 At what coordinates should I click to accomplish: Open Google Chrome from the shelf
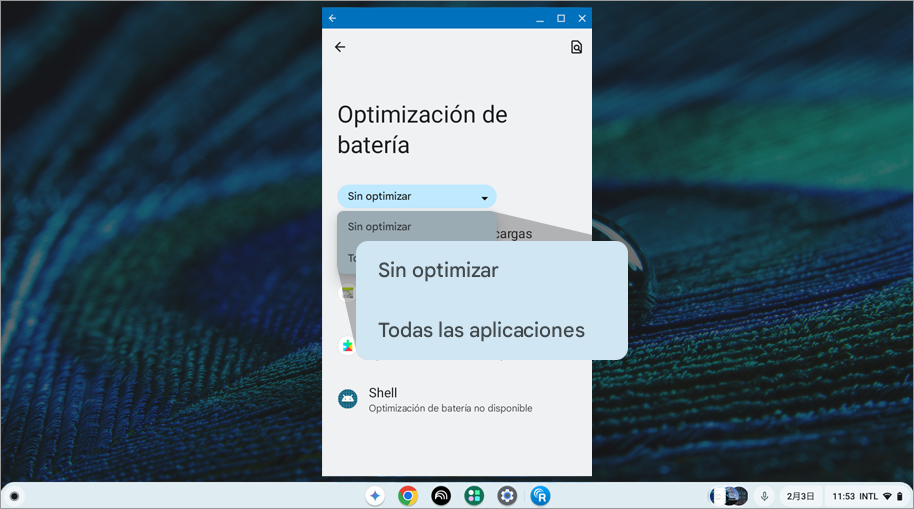[408, 496]
